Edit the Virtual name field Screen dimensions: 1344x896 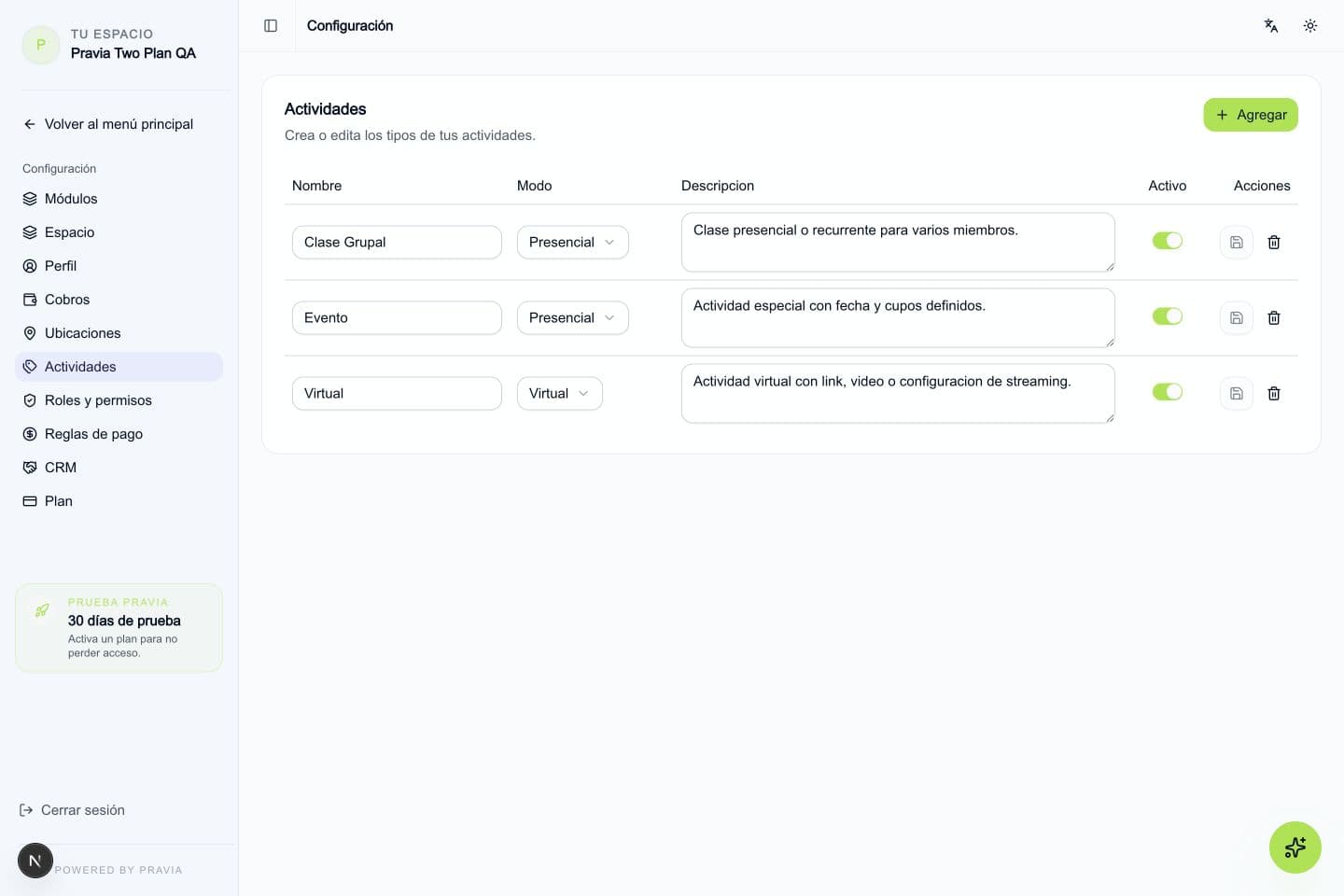point(397,394)
